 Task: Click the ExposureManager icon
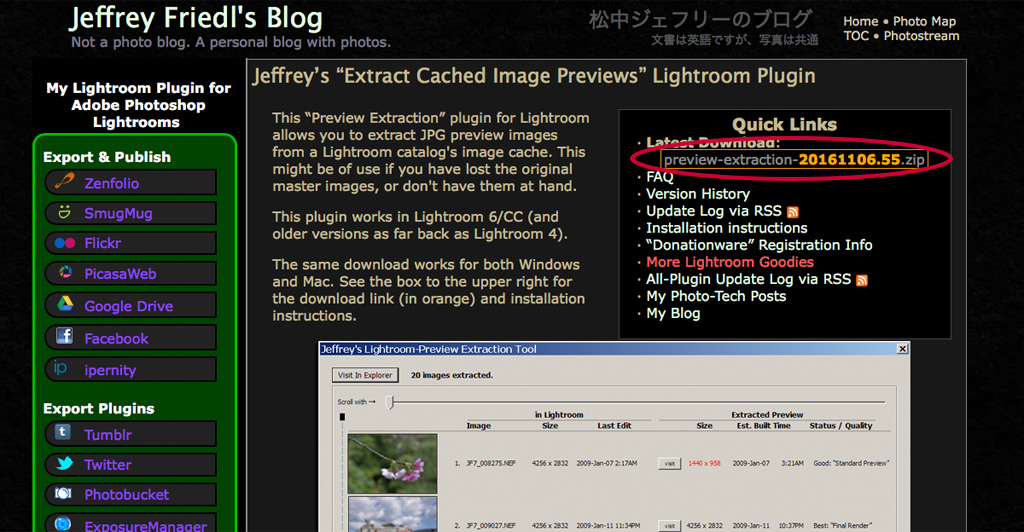(63, 524)
